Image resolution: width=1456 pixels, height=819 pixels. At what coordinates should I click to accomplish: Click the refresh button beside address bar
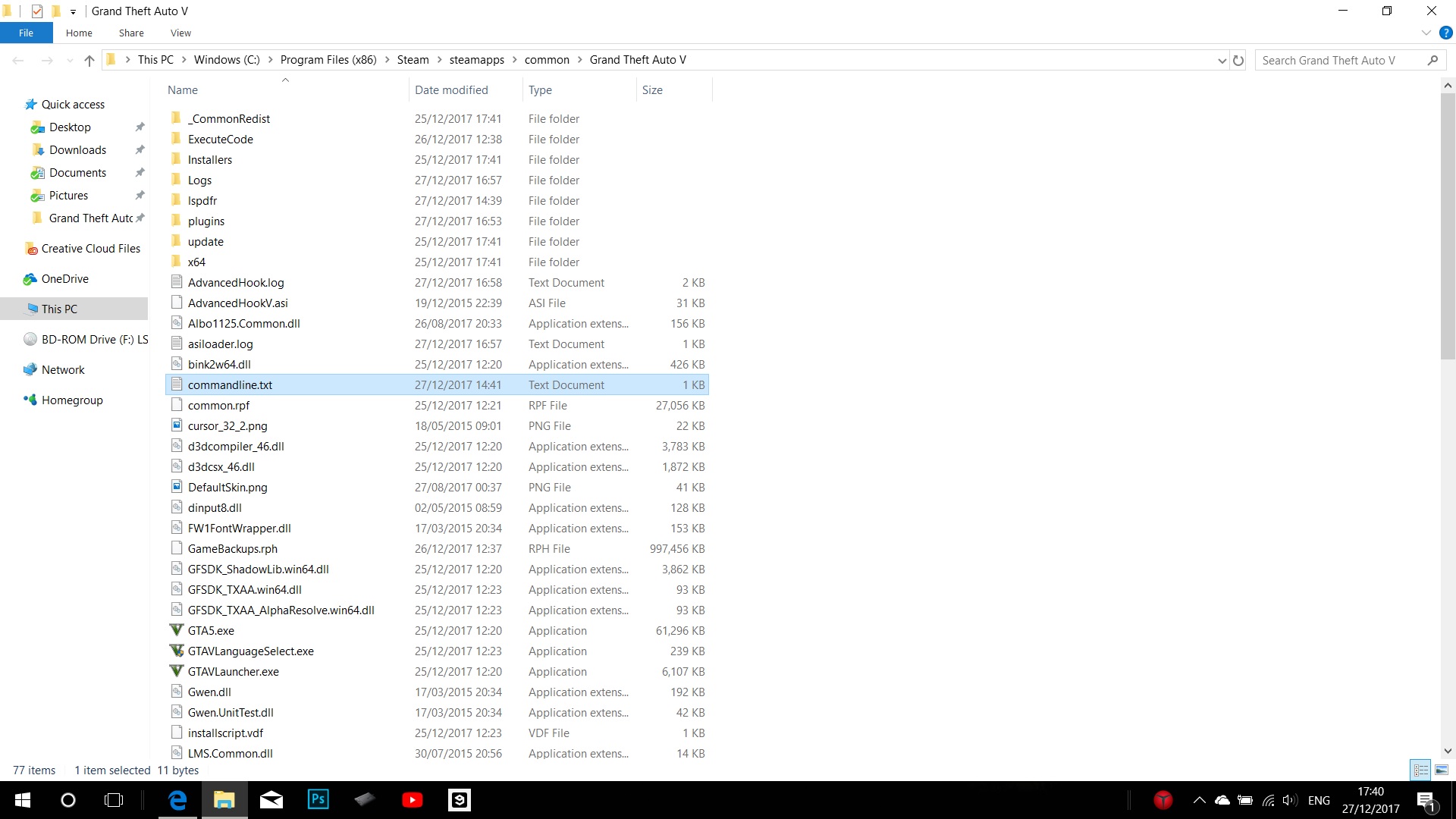(1238, 60)
